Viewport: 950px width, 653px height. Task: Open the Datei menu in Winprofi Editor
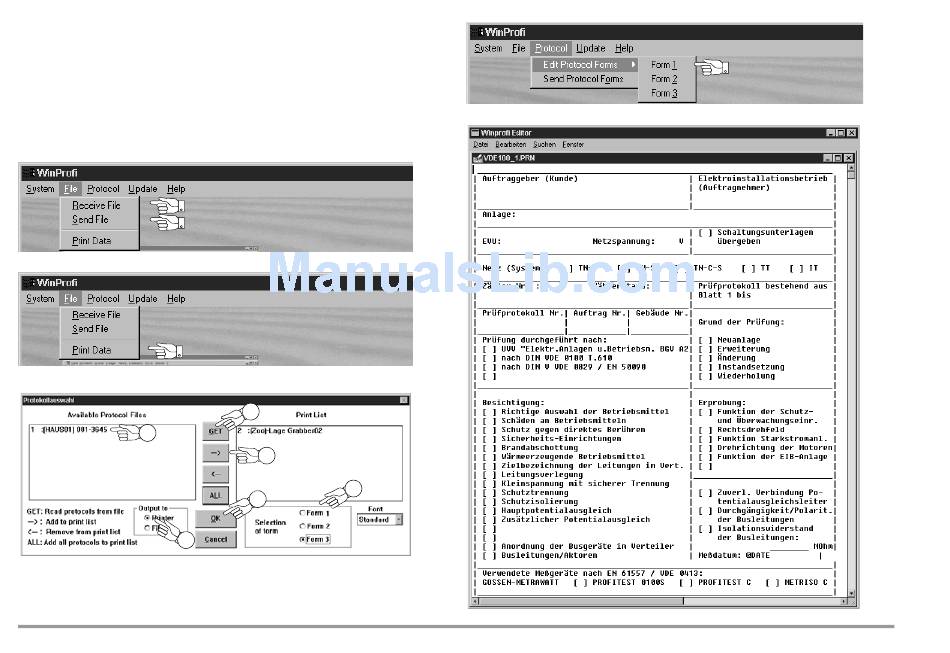tap(480, 145)
